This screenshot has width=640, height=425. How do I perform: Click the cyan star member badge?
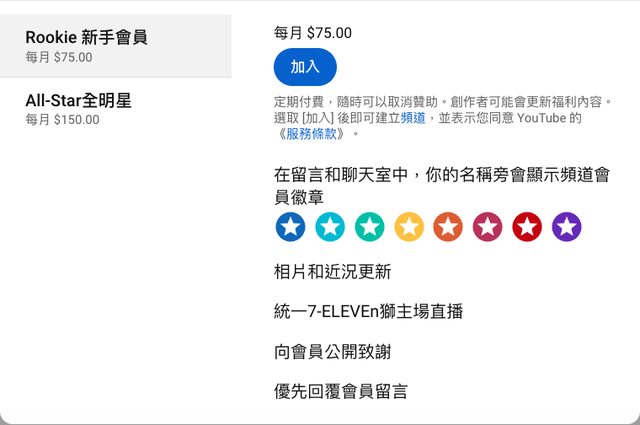[x=330, y=227]
